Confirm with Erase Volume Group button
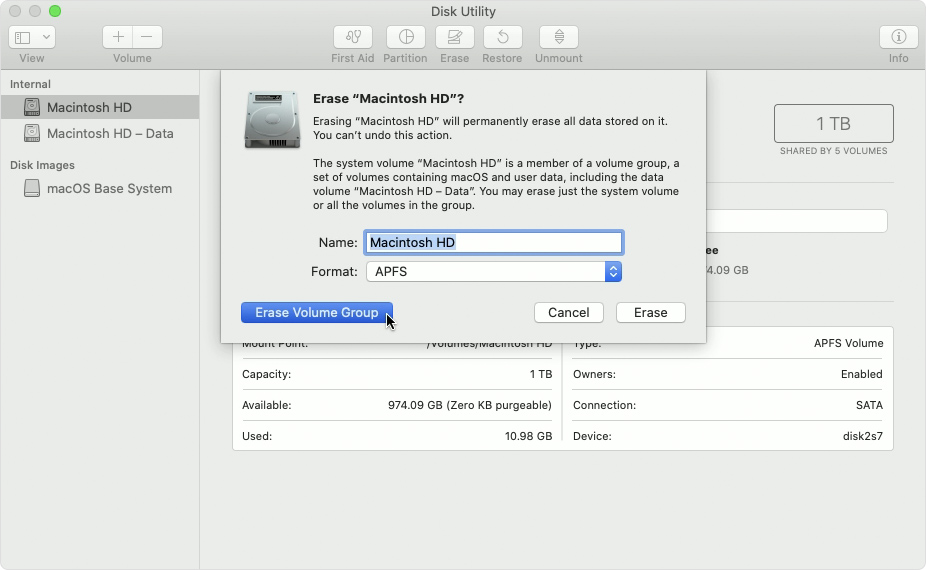 (317, 312)
